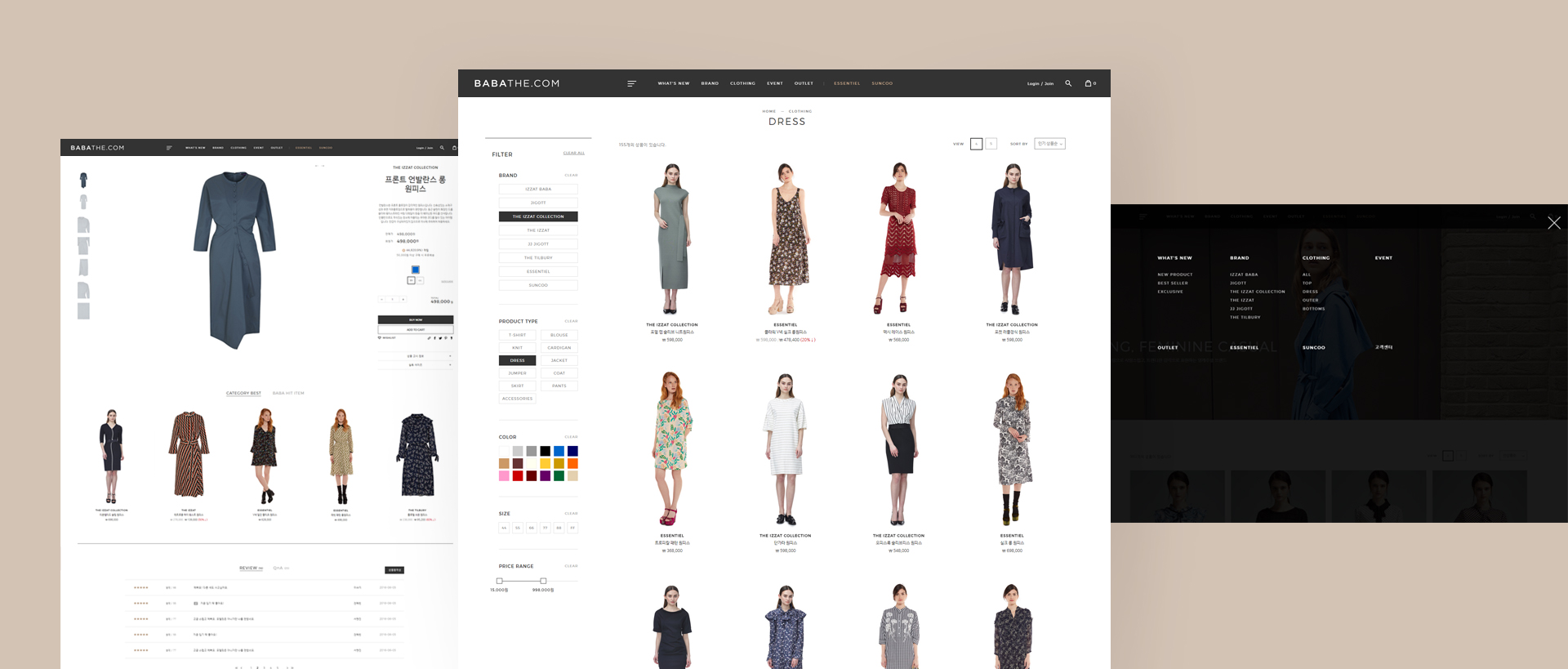The height and width of the screenshot is (669, 1568).
Task: Open OUTLET menu in center header
Action: [804, 83]
